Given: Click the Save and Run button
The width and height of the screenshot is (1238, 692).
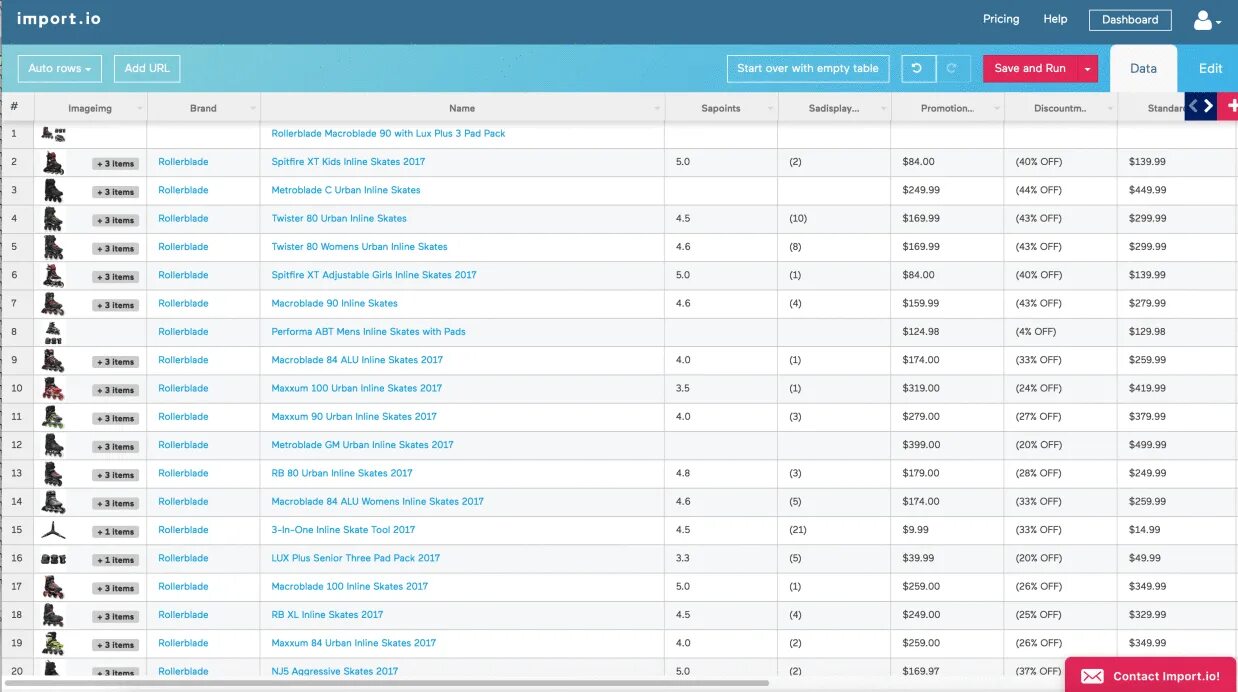Looking at the screenshot, I should pyautogui.click(x=1030, y=68).
